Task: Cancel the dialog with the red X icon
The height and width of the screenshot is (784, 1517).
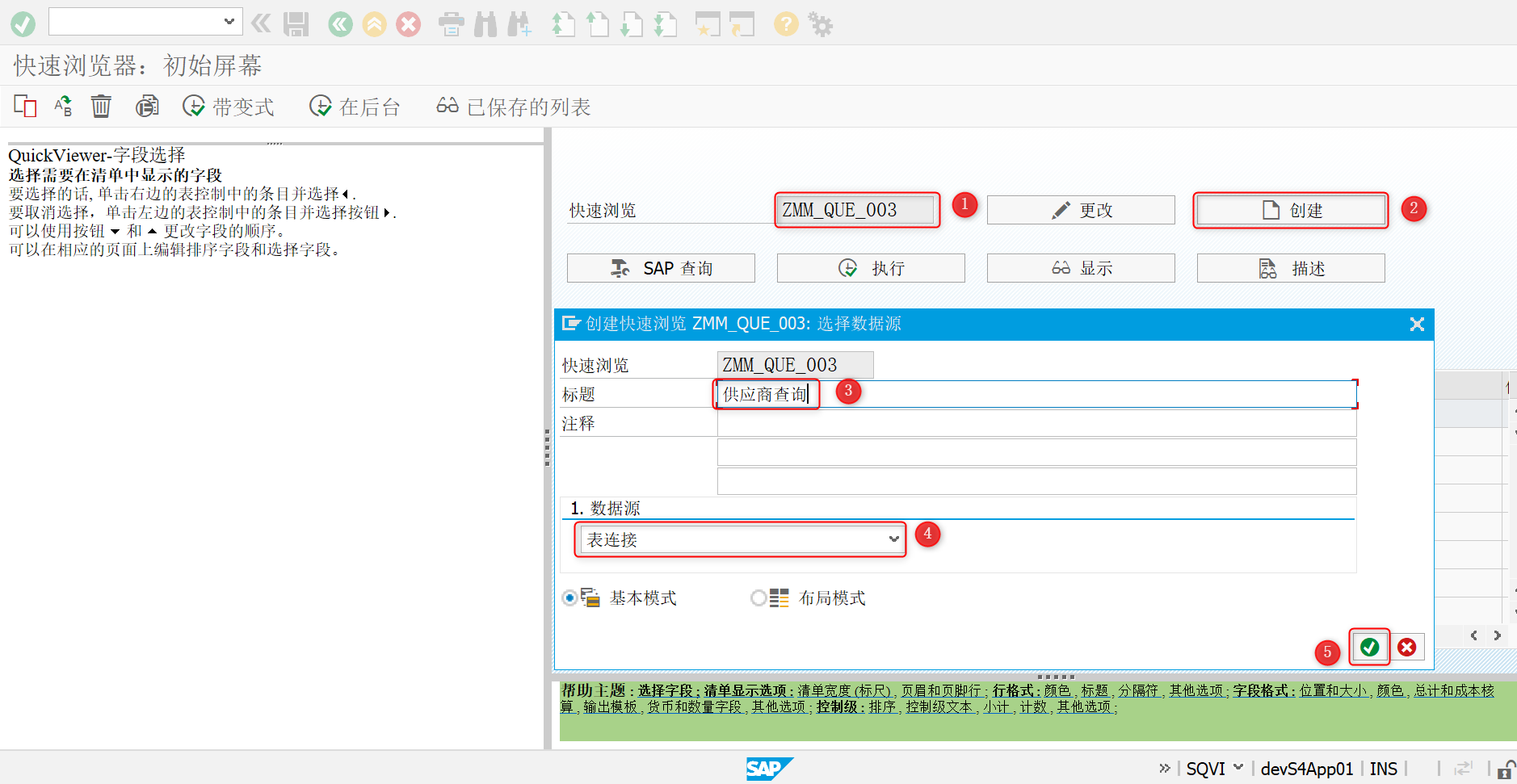Action: click(x=1407, y=647)
